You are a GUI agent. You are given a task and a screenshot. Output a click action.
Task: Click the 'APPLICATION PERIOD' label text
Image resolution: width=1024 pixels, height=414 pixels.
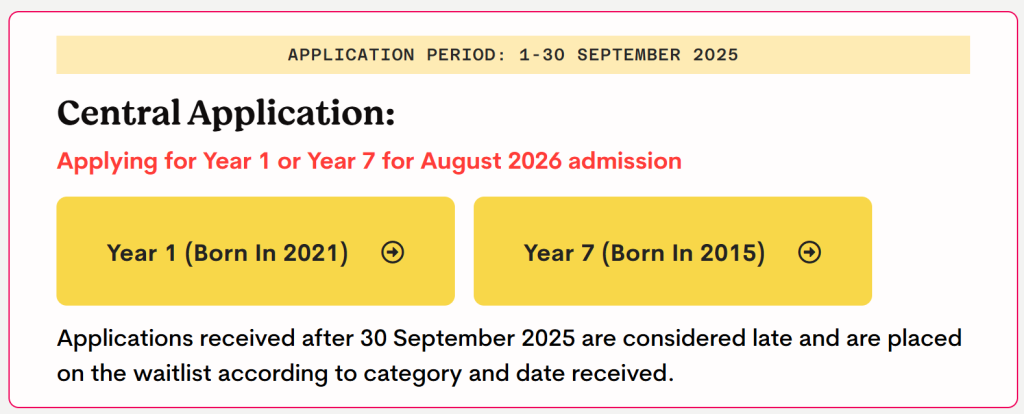click(x=391, y=55)
